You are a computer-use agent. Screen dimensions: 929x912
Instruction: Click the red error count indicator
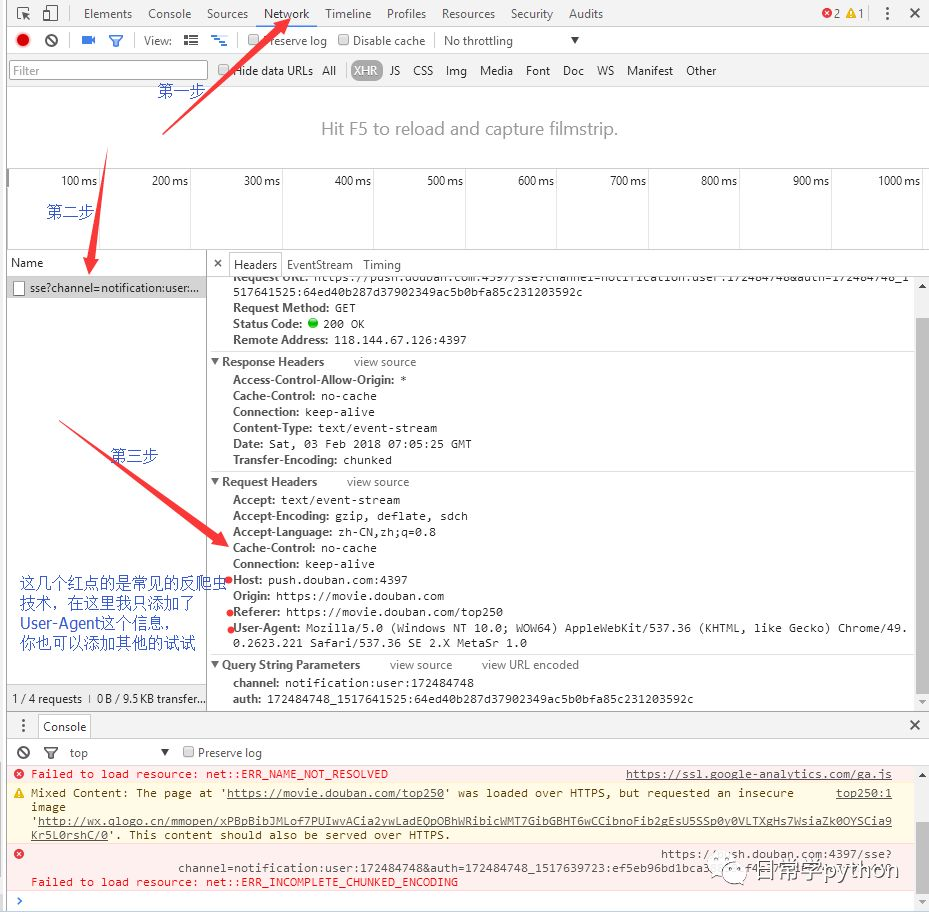(831, 13)
